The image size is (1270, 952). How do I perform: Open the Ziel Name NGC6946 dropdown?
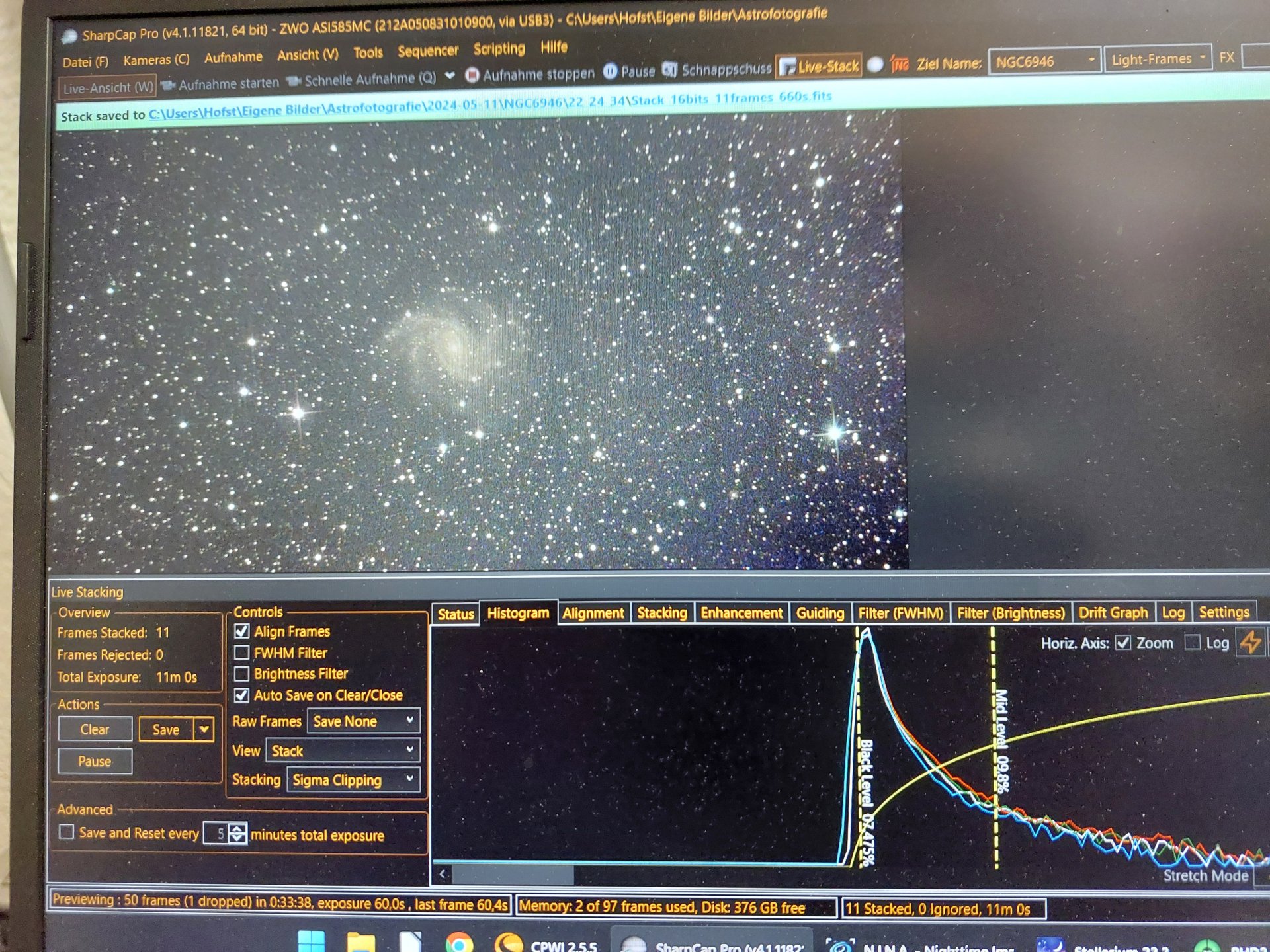coord(1044,61)
